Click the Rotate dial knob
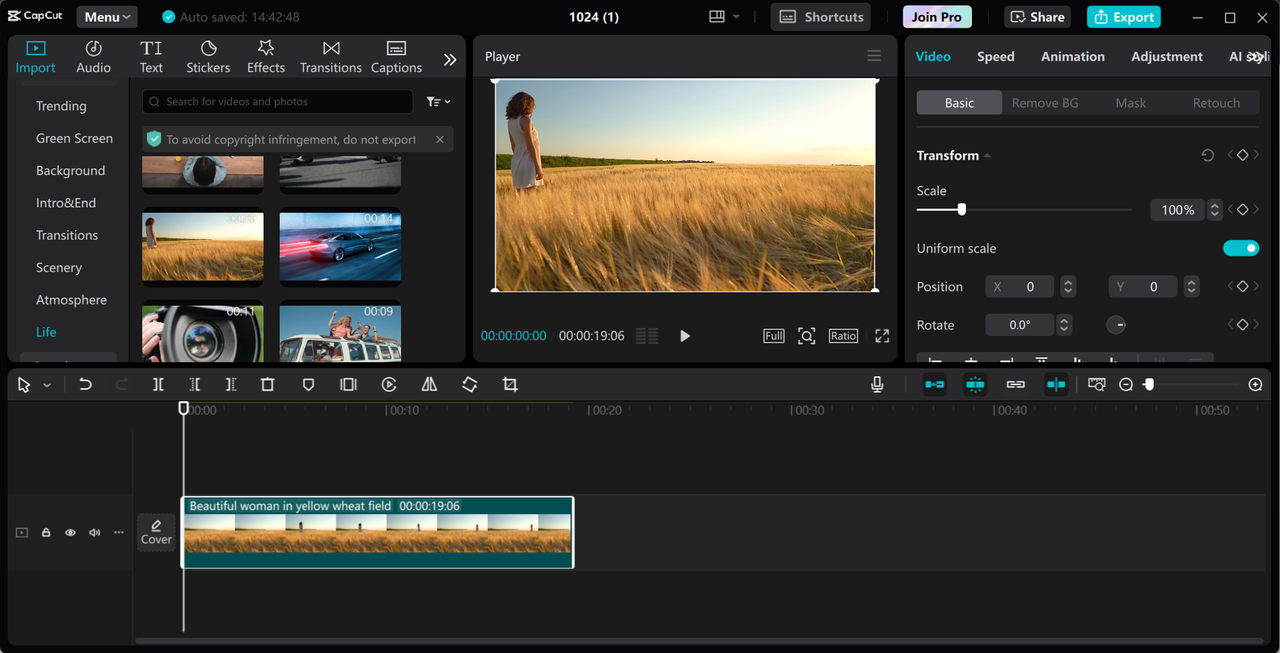This screenshot has width=1280, height=653. (1116, 325)
